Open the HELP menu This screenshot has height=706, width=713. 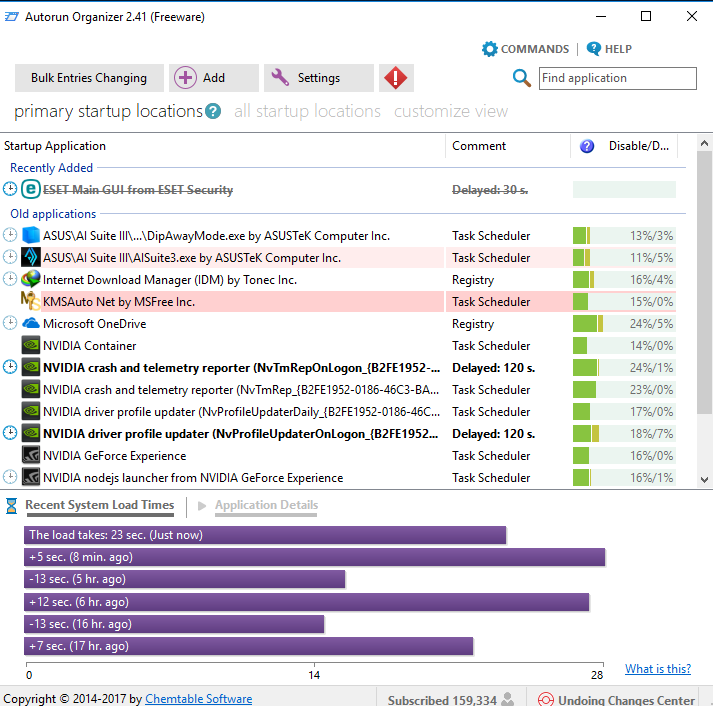(x=609, y=49)
